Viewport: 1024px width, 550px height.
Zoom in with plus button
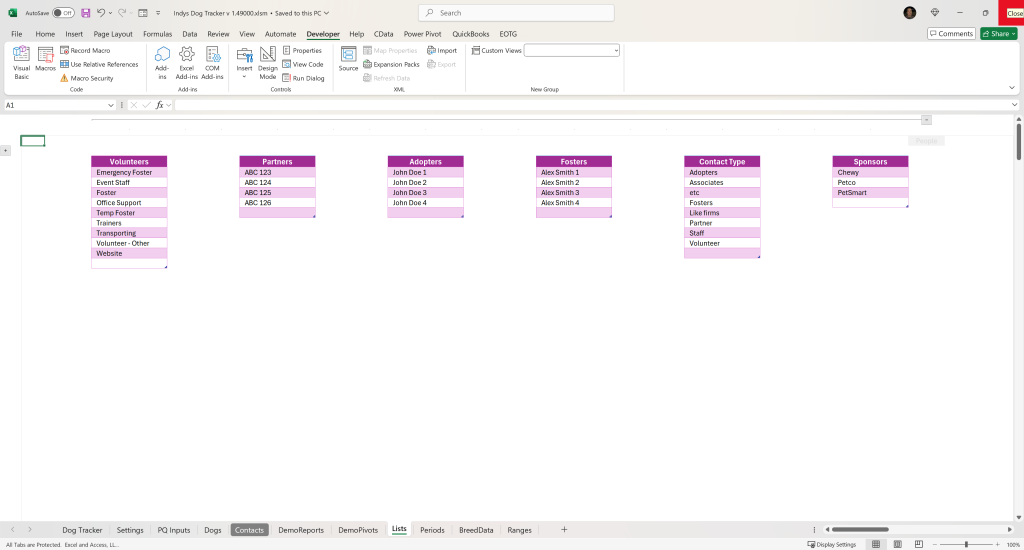[x=997, y=544]
